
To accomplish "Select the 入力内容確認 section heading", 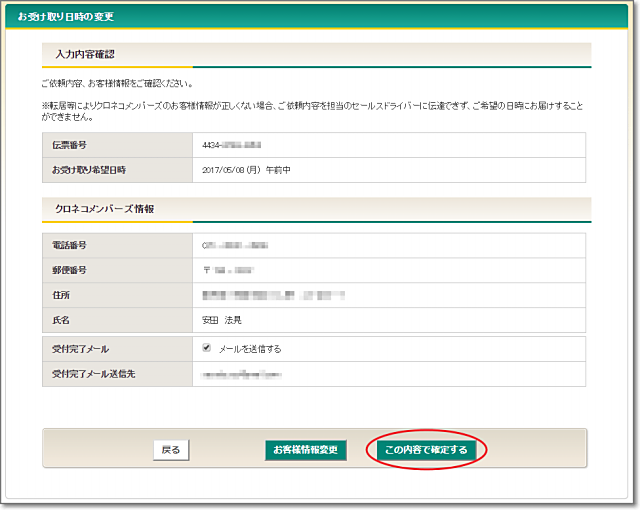I will coord(84,54).
